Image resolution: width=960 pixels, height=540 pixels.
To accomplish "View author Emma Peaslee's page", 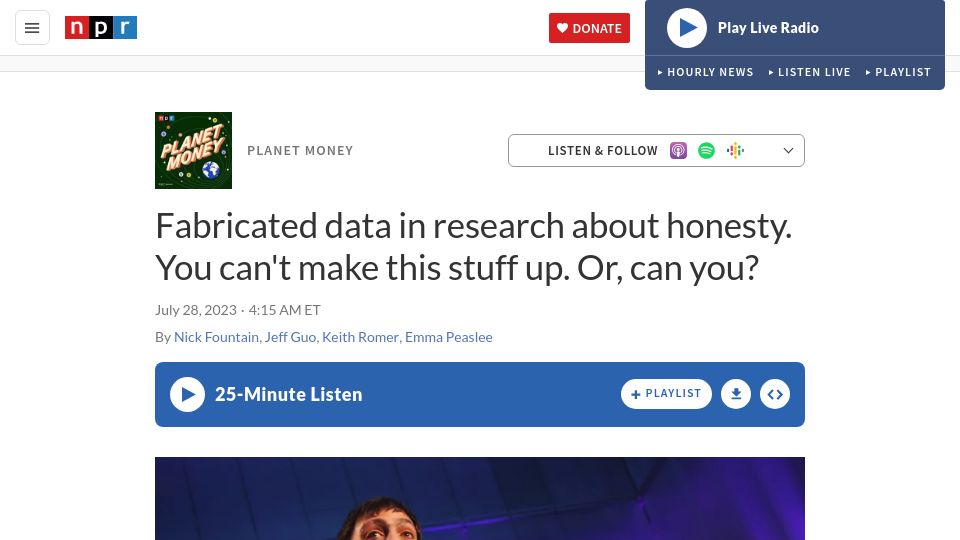I will coord(449,337).
